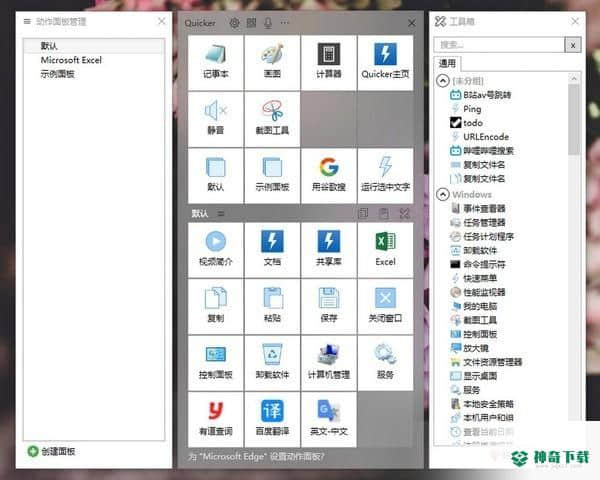Open Quicker settings gear icon
Screen dimensions: 600x480
(x=234, y=23)
